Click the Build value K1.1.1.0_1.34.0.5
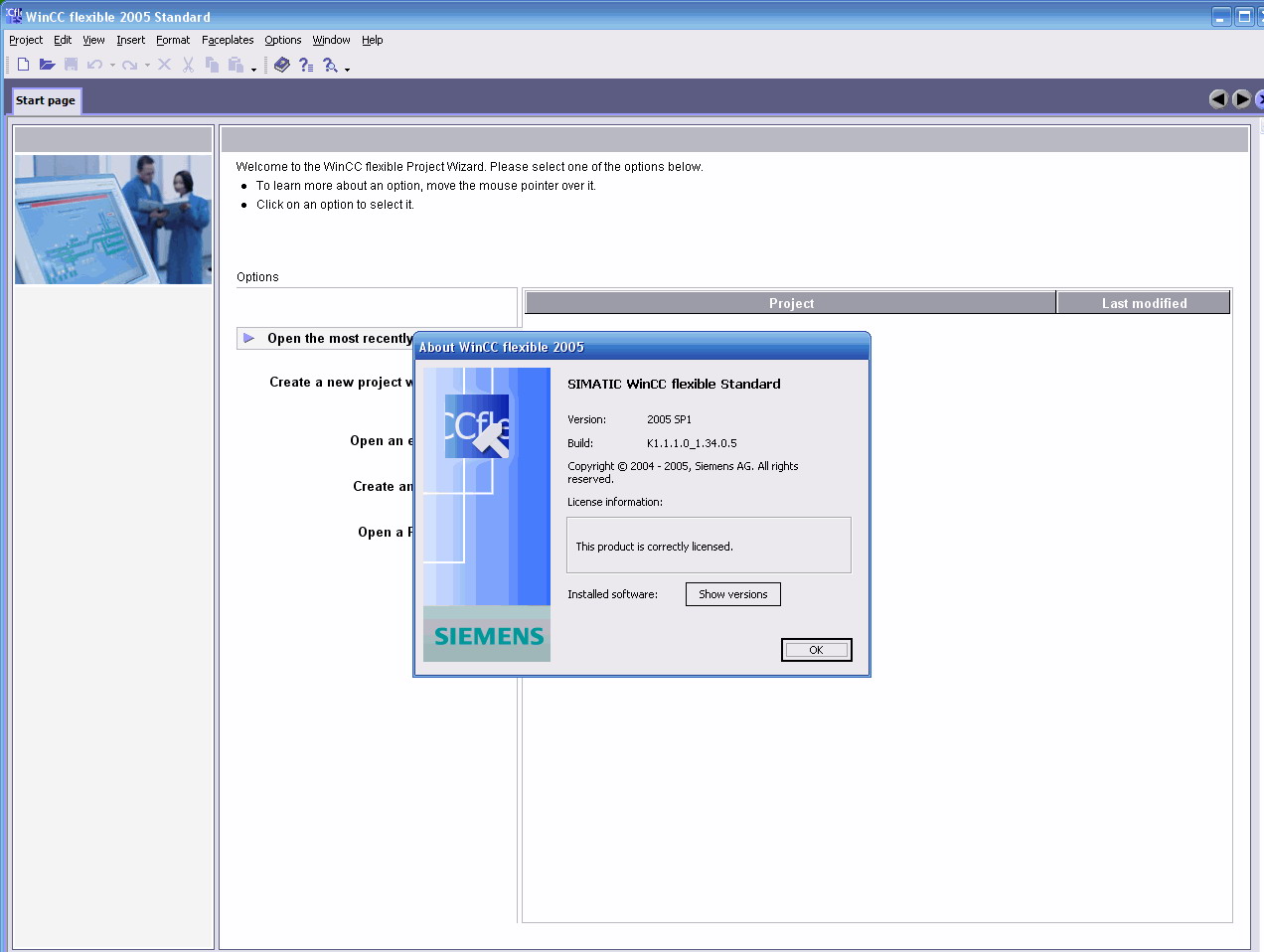1264x952 pixels. point(692,443)
